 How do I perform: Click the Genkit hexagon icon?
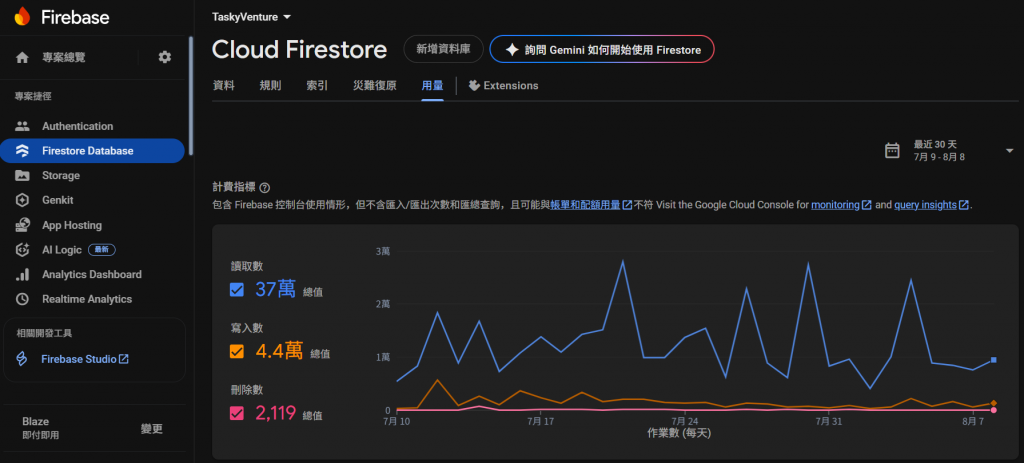(22, 200)
